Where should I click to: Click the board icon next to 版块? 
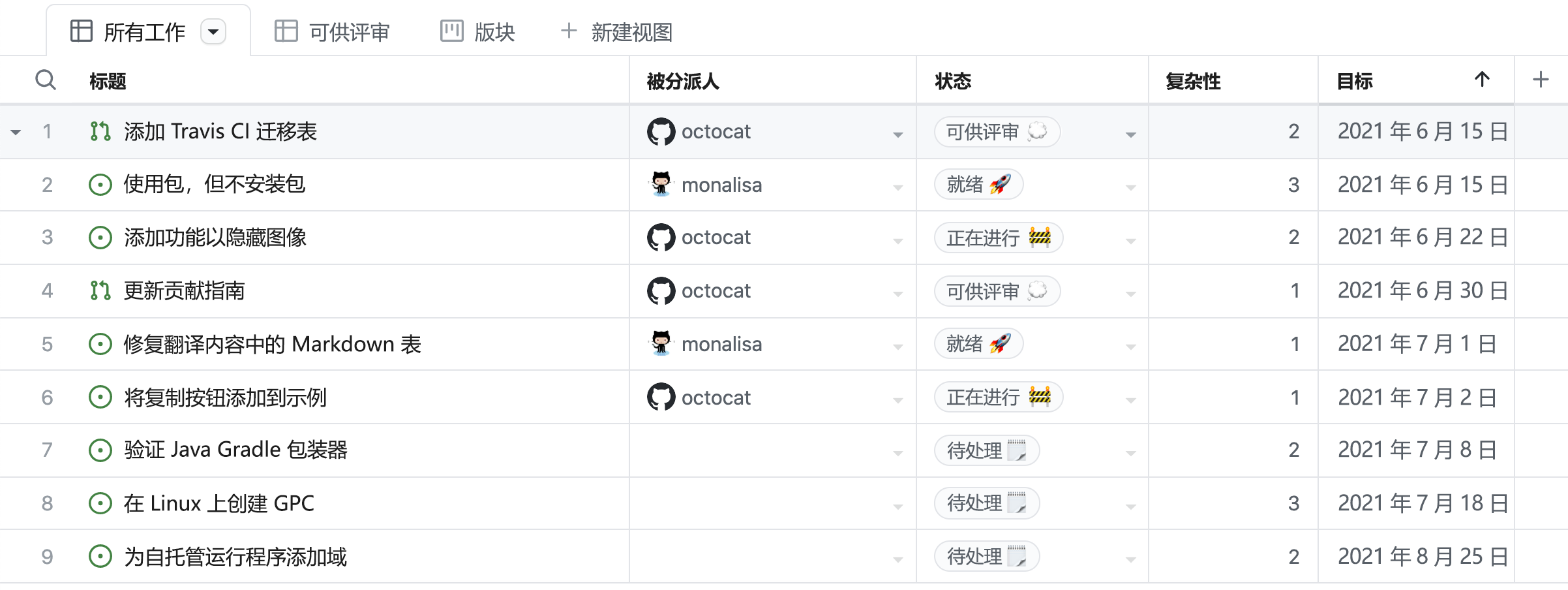point(451,31)
